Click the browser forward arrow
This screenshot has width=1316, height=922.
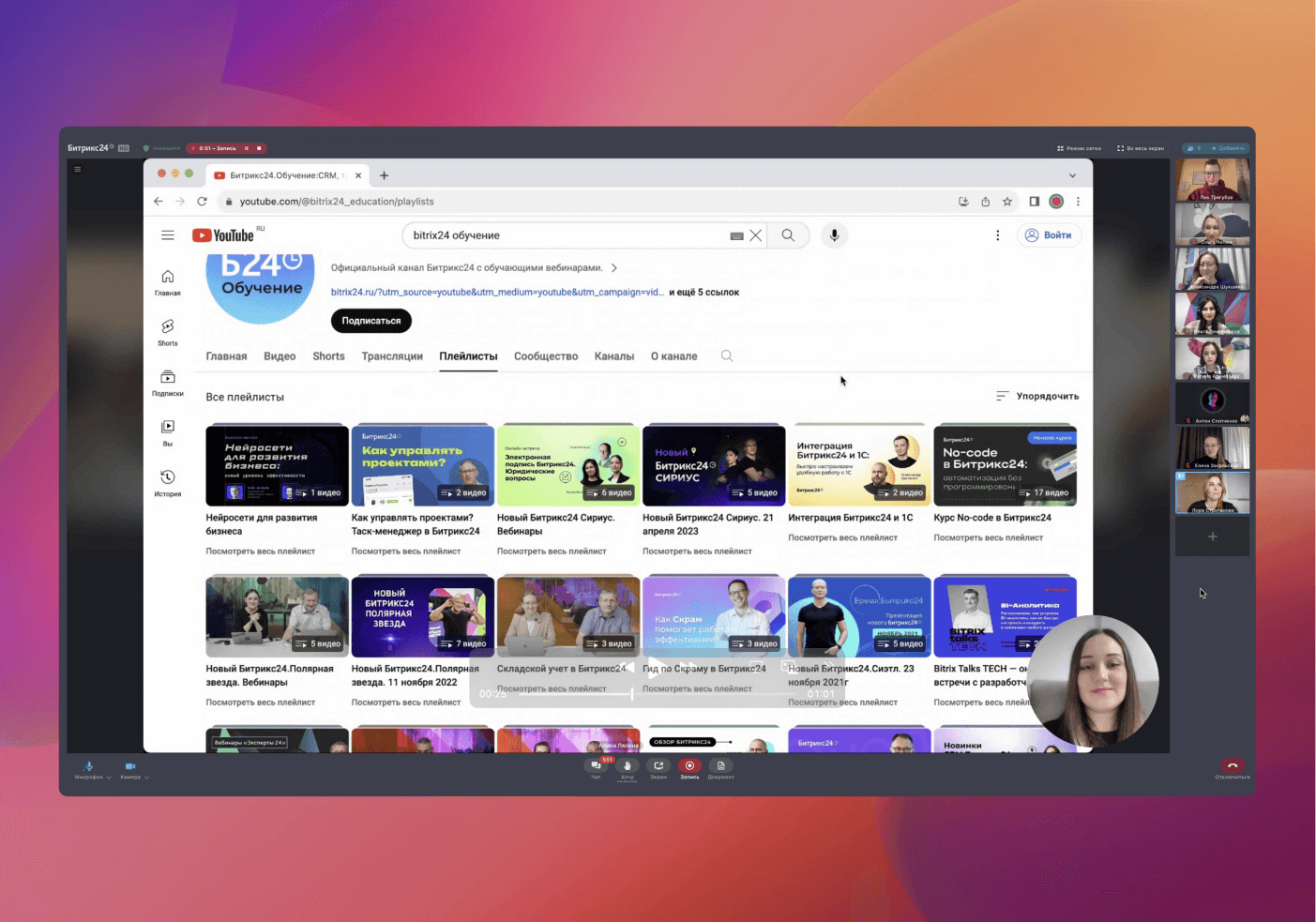click(180, 202)
